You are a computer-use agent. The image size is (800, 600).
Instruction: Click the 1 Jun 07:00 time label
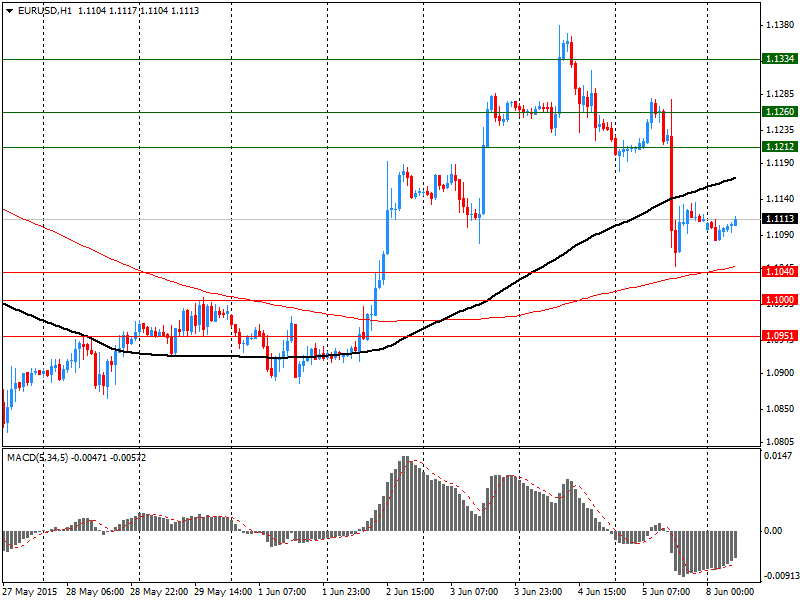(x=282, y=592)
